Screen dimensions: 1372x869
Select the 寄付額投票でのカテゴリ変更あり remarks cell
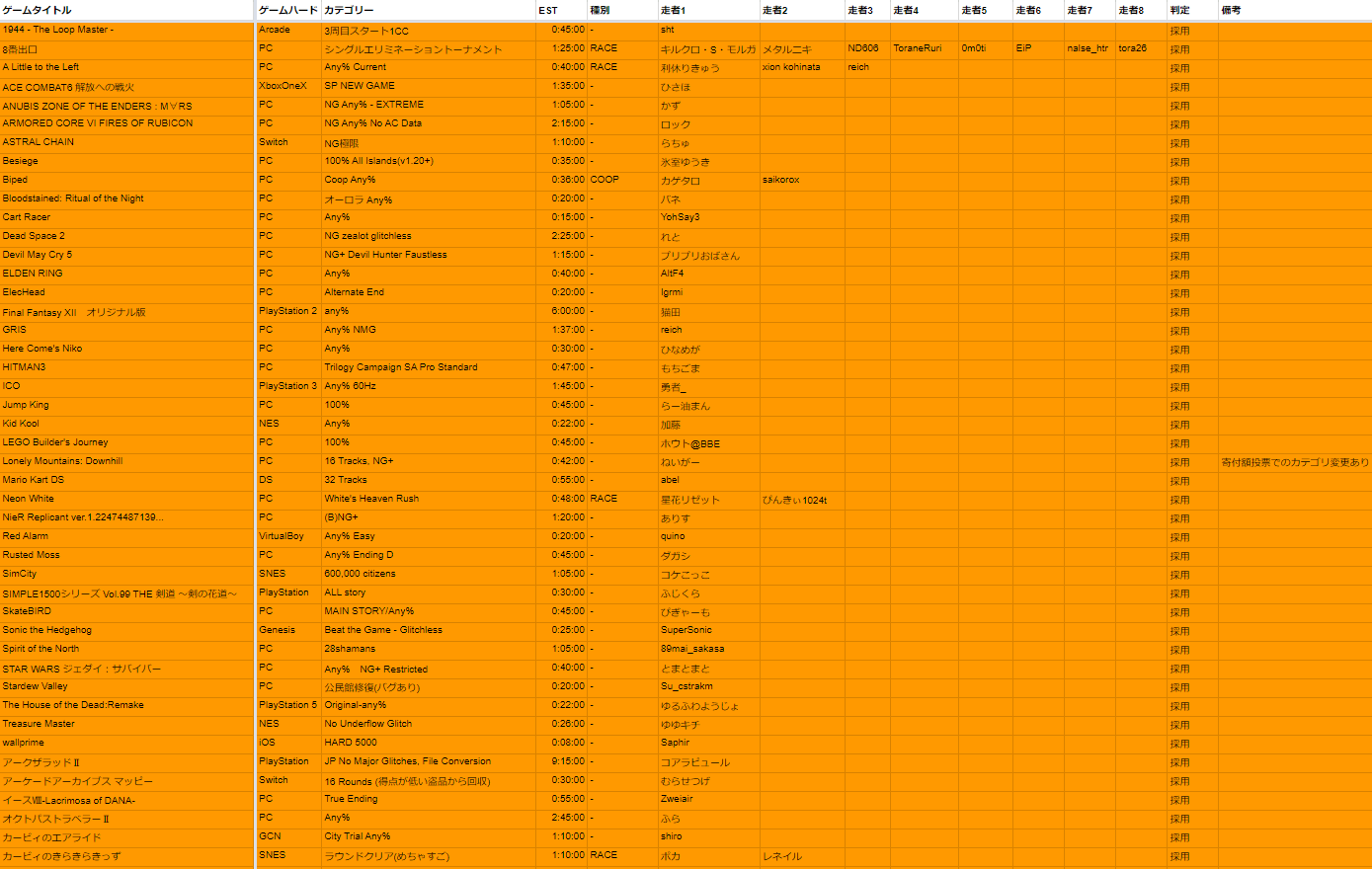point(1295,462)
